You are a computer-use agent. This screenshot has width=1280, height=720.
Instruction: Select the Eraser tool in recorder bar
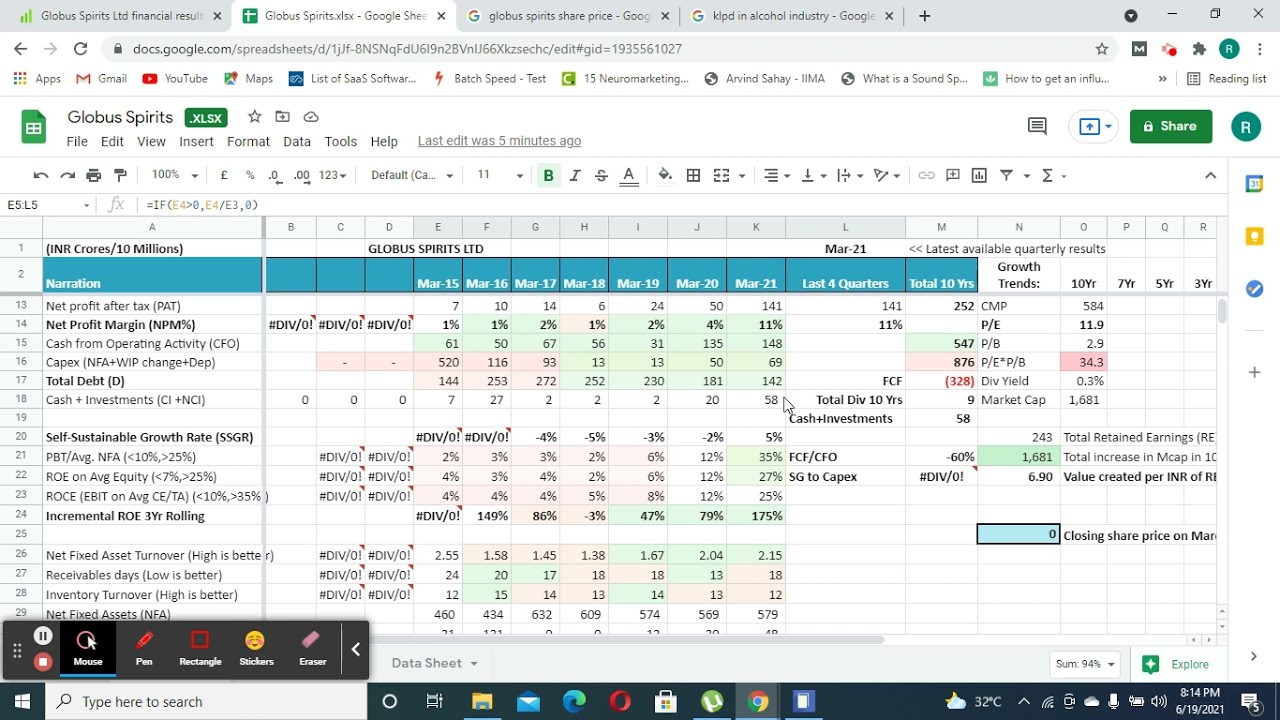[x=312, y=648]
